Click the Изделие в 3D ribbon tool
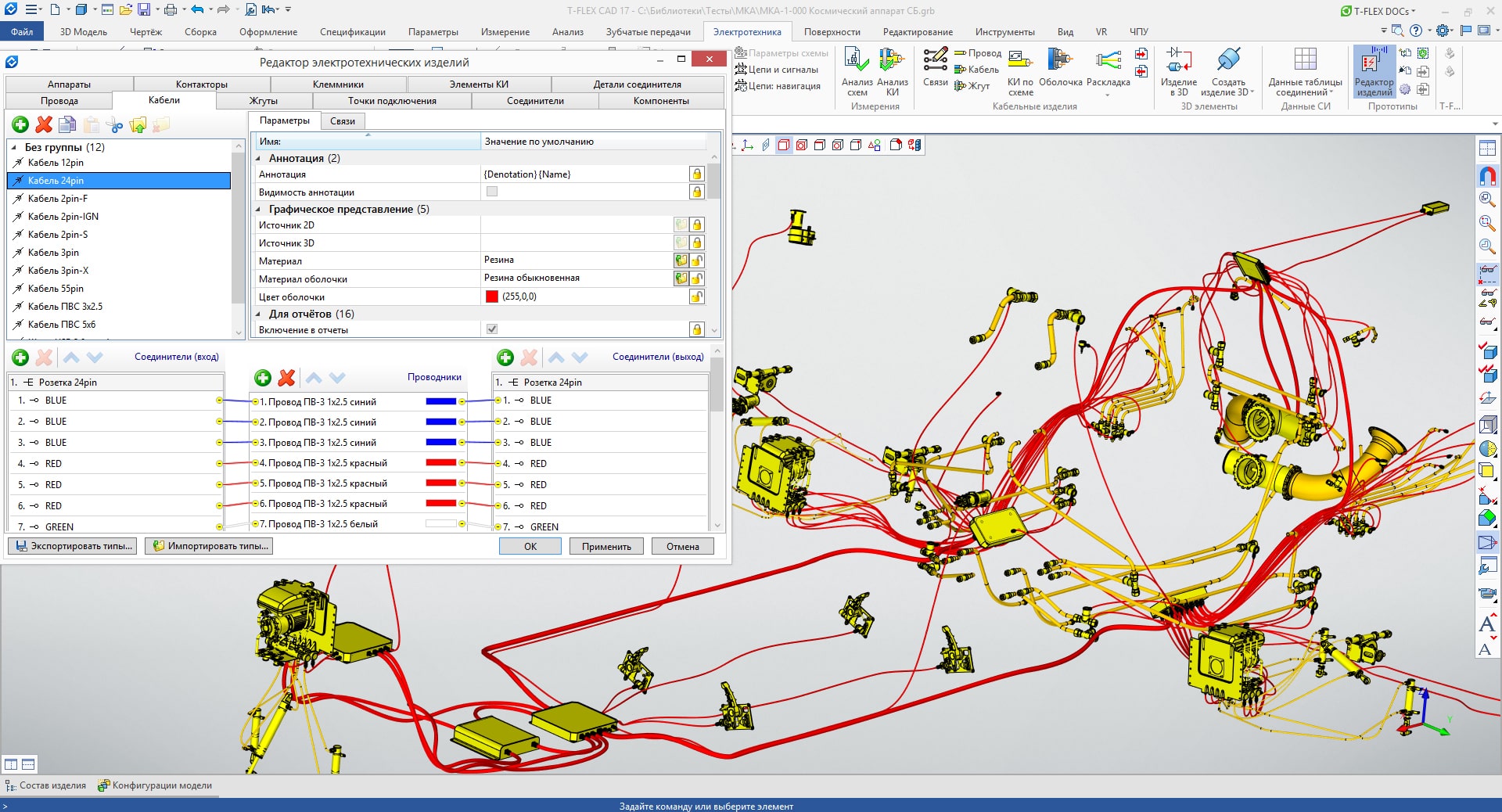Image resolution: width=1502 pixels, height=812 pixels. coord(1178,72)
